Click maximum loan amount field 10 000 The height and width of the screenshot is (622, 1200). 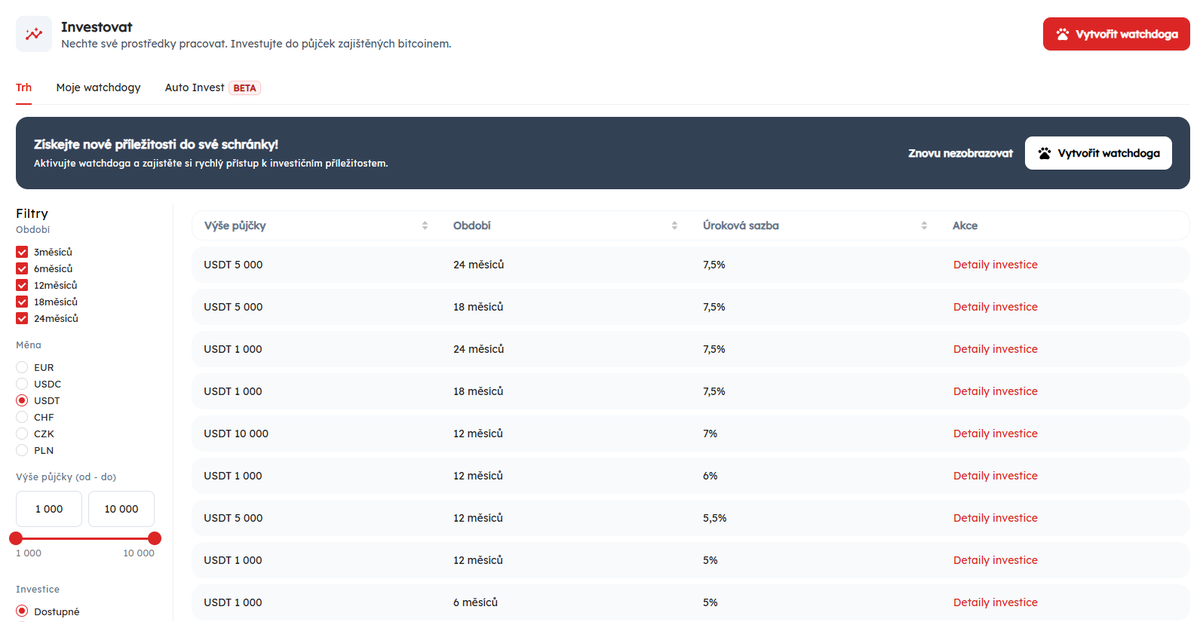coord(121,509)
